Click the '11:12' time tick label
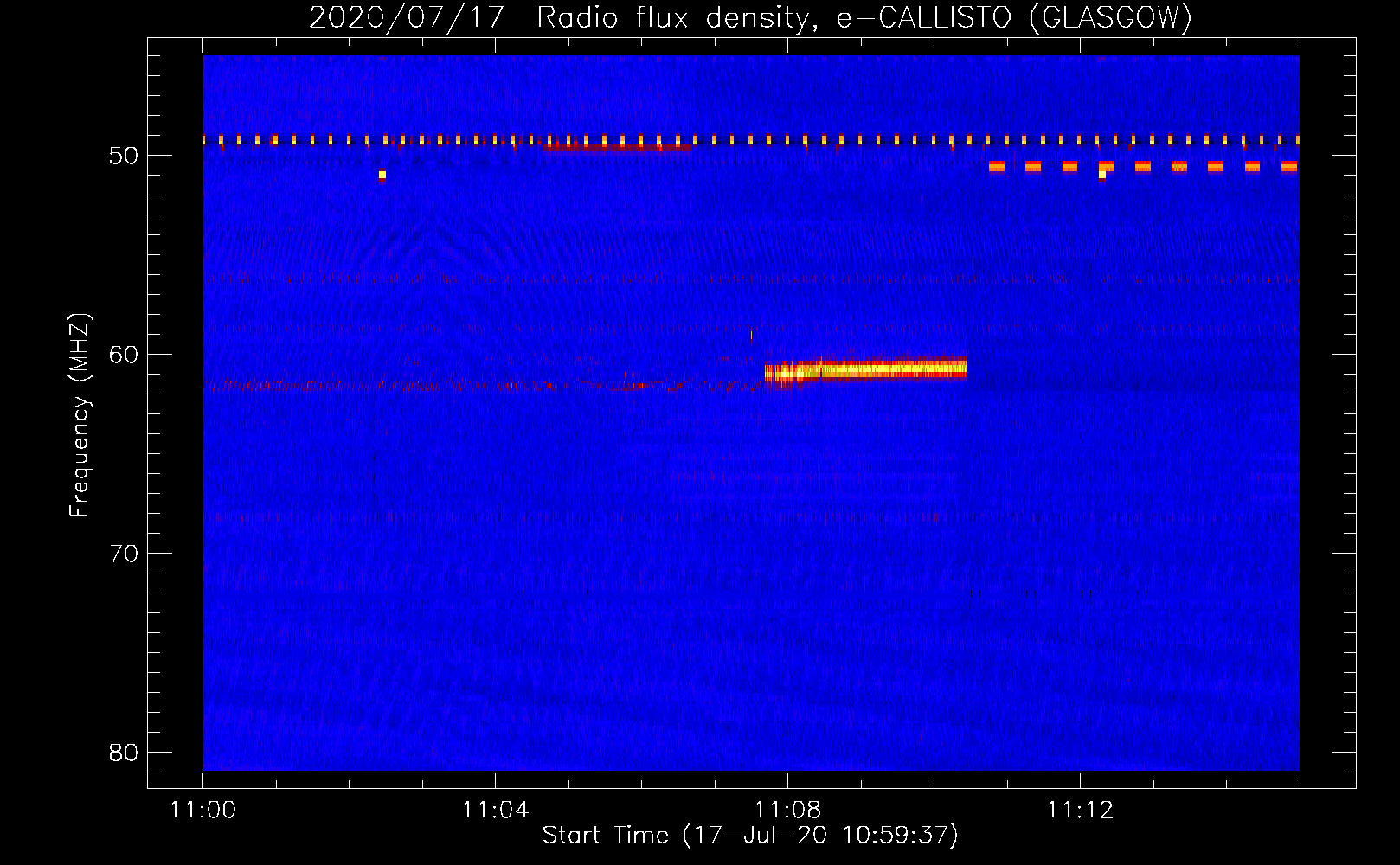This screenshot has height=865, width=1400. tap(1080, 811)
